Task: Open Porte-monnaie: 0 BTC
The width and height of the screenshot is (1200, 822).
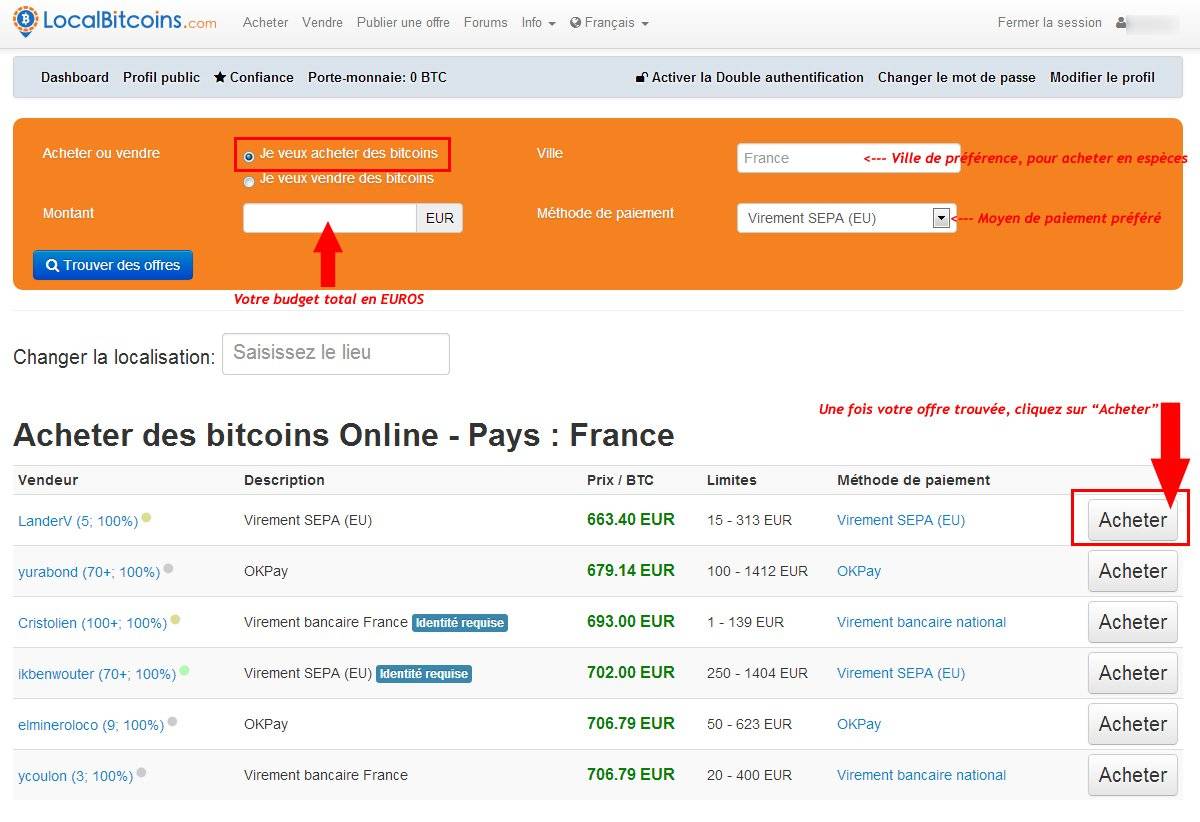Action: [x=377, y=77]
